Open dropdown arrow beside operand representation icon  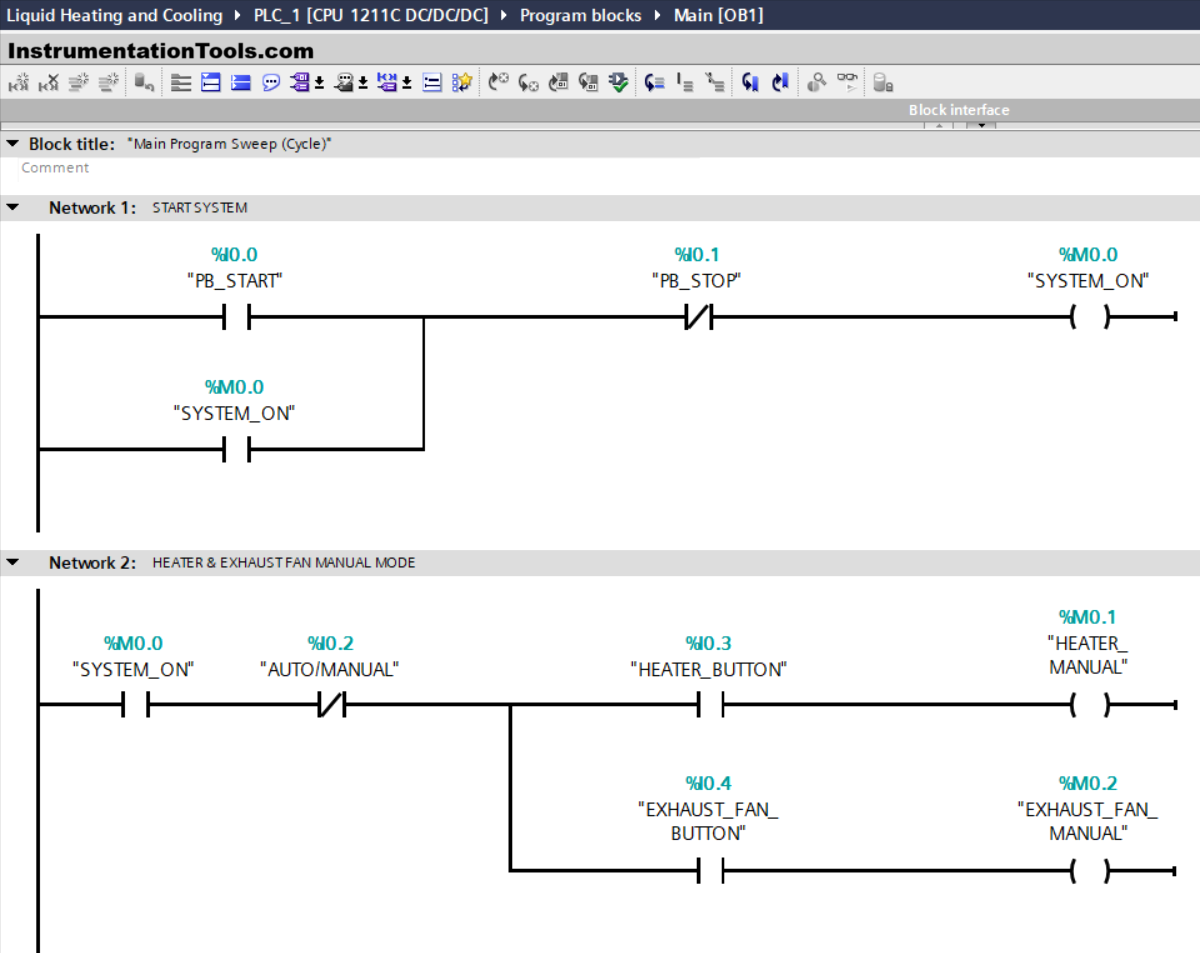coord(407,84)
